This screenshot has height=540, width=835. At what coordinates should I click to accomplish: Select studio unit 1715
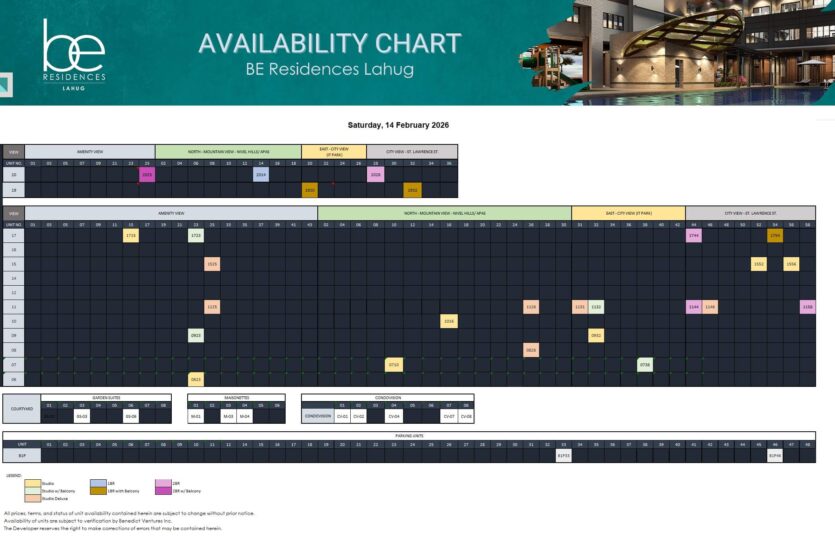131,235
